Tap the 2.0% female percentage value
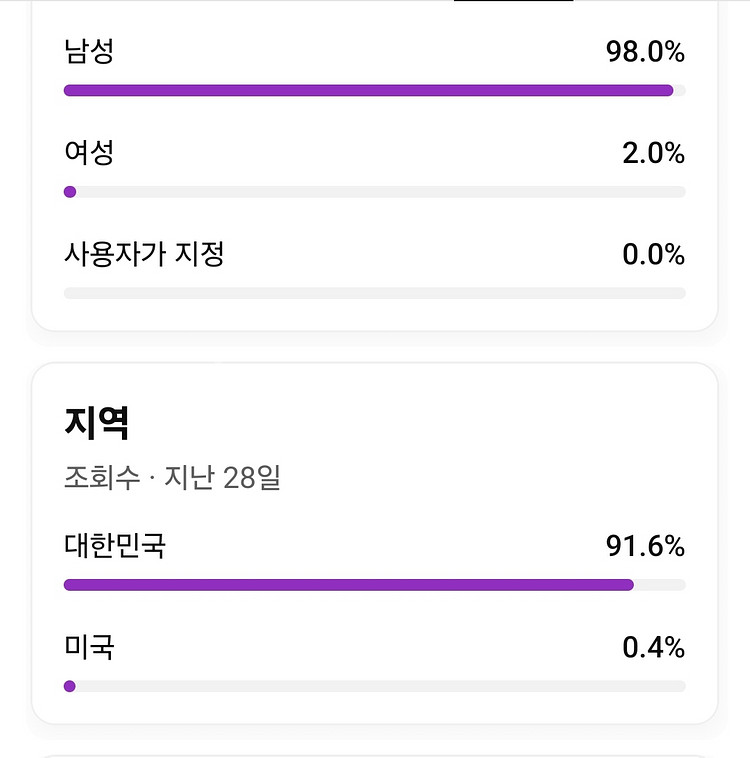Image resolution: width=750 pixels, height=758 pixels. 653,153
